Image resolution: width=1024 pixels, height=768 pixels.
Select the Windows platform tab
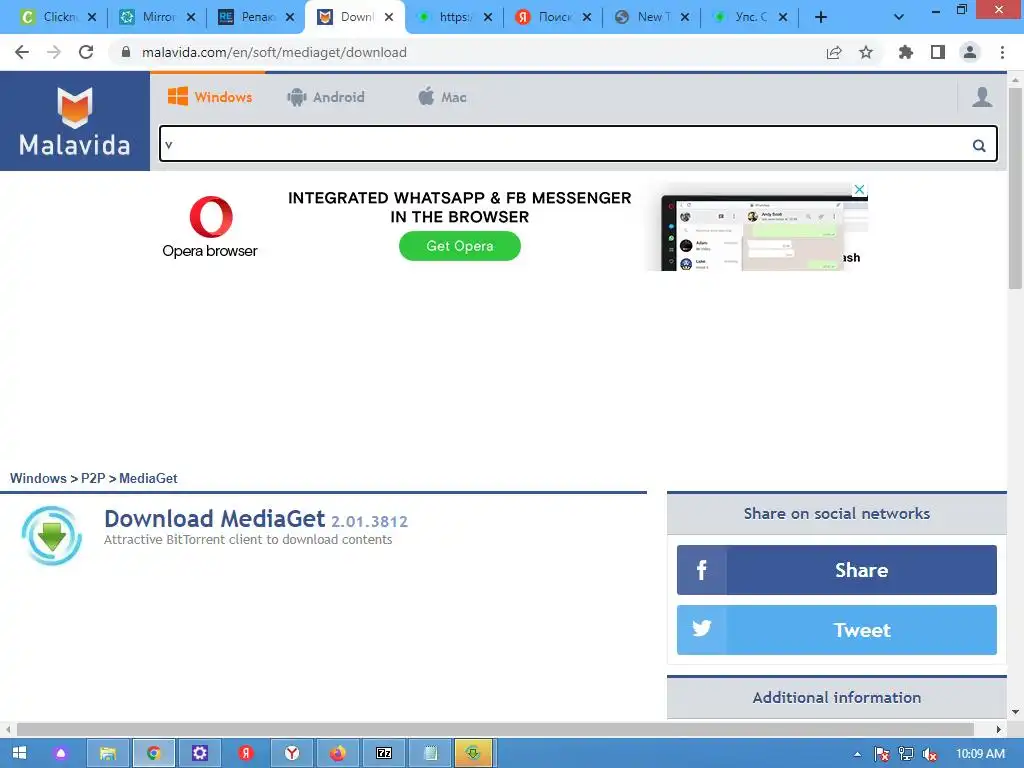tap(210, 97)
